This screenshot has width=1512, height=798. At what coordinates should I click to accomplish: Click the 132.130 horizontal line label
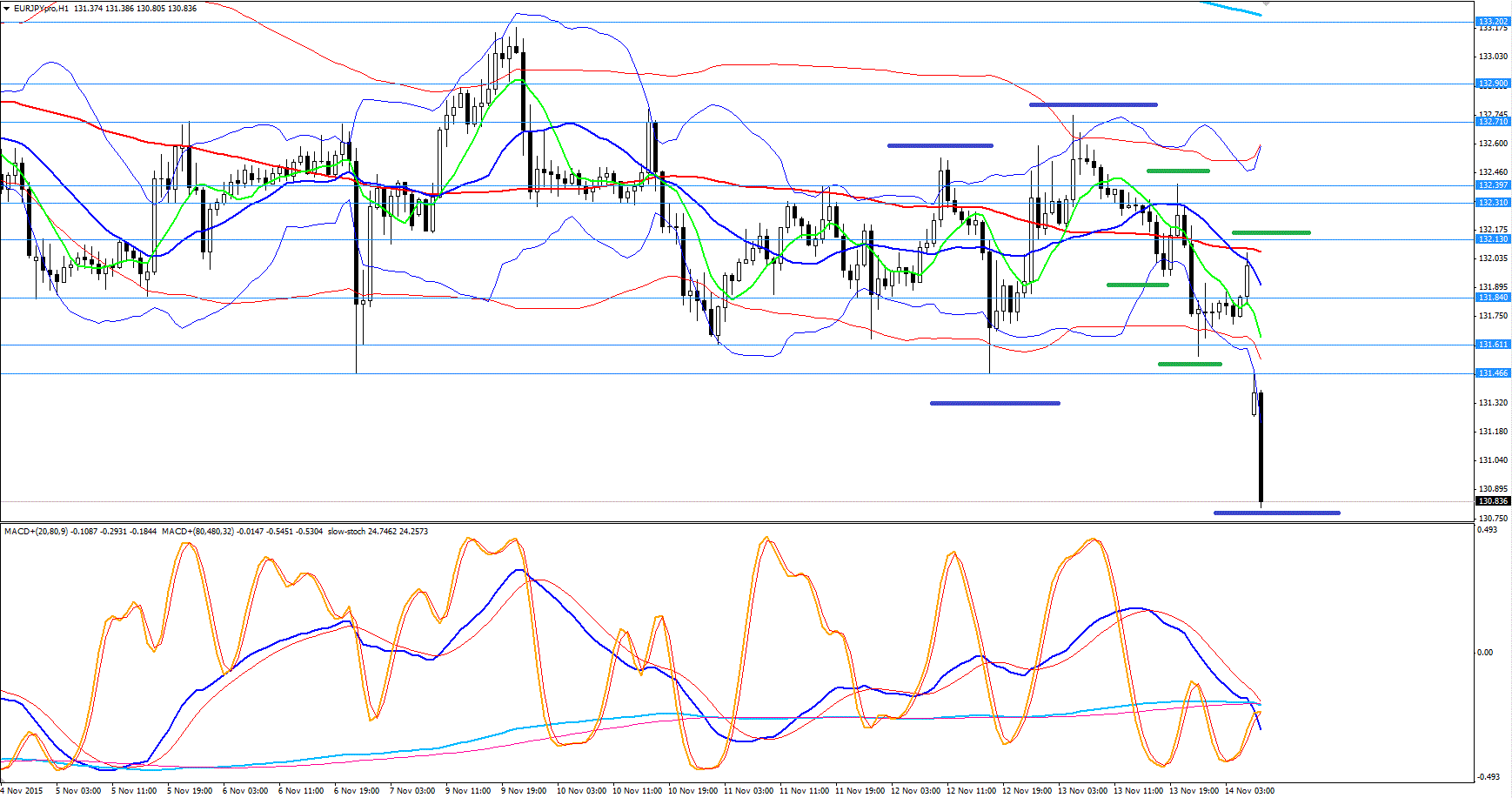(x=1493, y=238)
